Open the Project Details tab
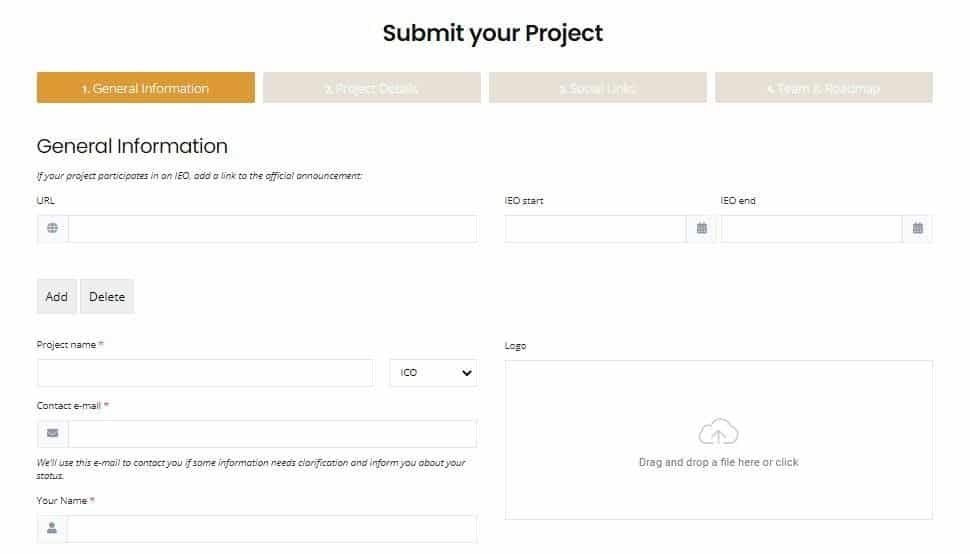This screenshot has width=970, height=554. [x=372, y=88]
